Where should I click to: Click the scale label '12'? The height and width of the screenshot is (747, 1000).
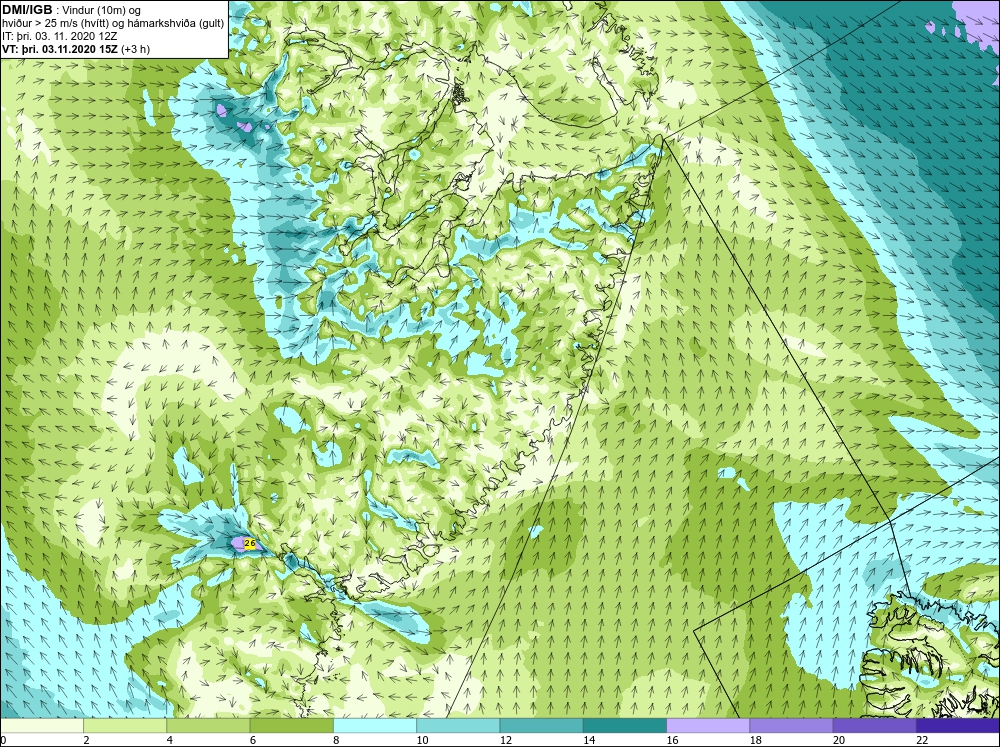pyautogui.click(x=505, y=740)
